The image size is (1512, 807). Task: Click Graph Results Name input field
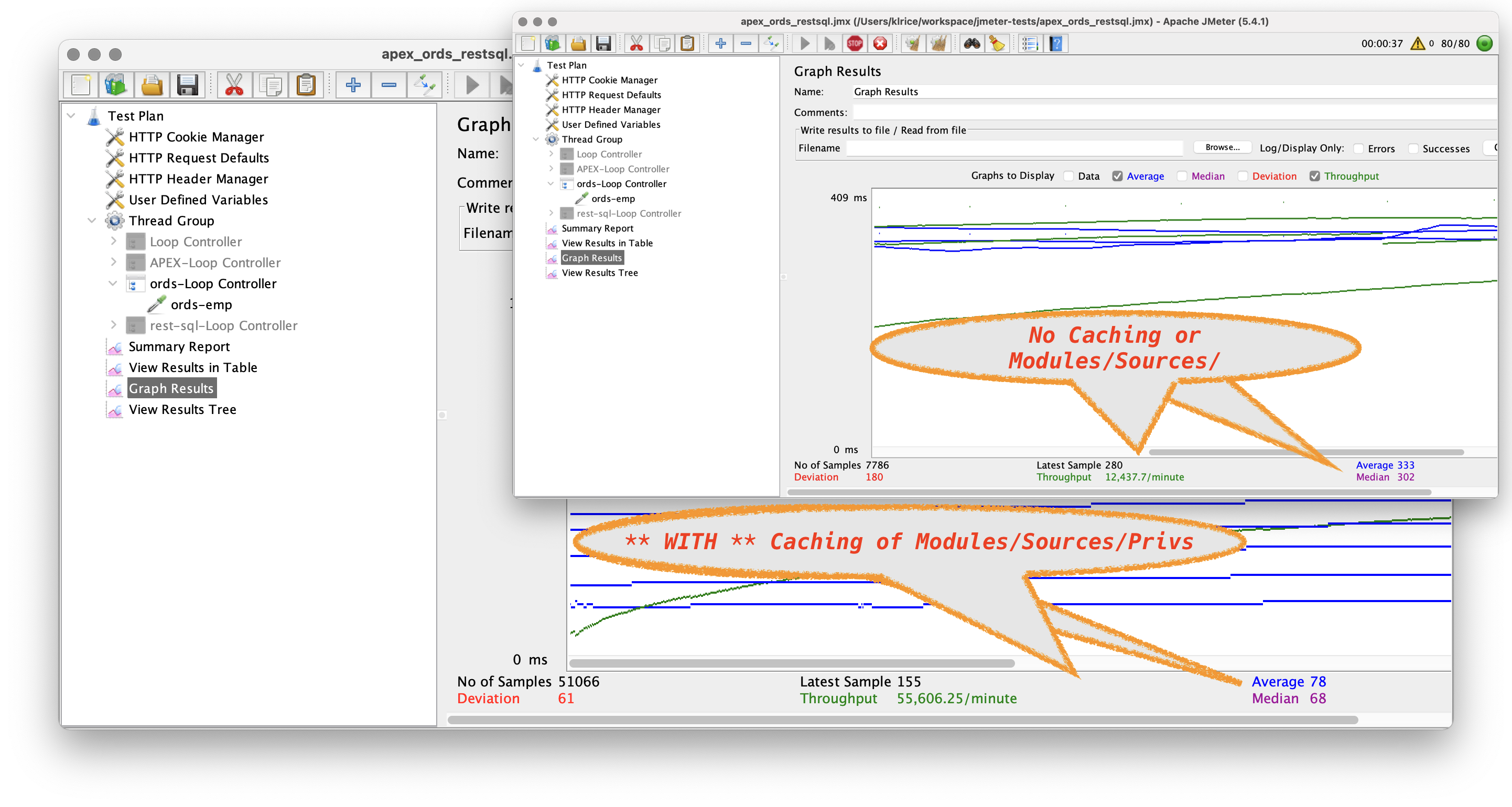pos(1174,92)
